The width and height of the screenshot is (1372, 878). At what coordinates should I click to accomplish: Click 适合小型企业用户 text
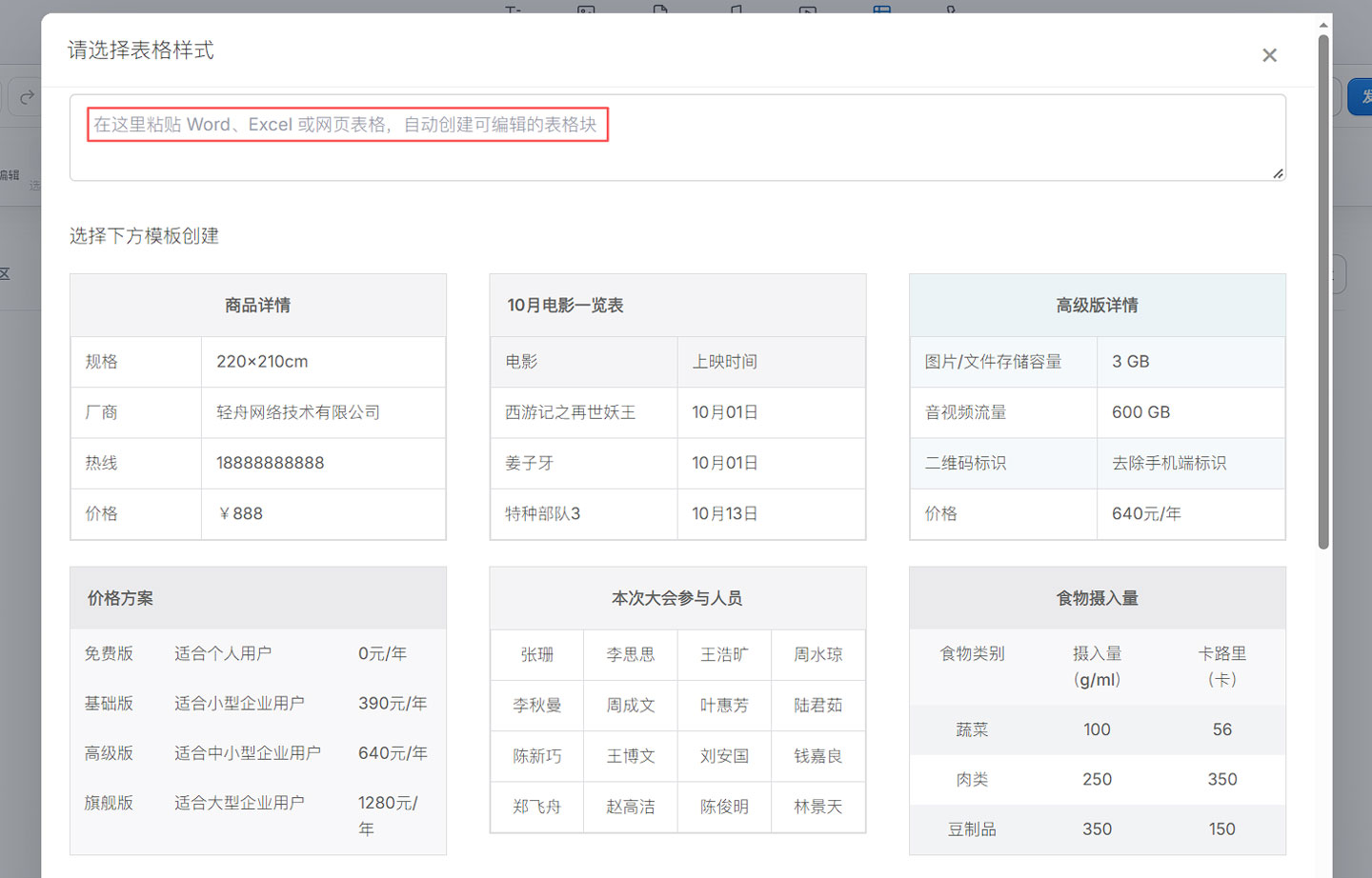[239, 703]
